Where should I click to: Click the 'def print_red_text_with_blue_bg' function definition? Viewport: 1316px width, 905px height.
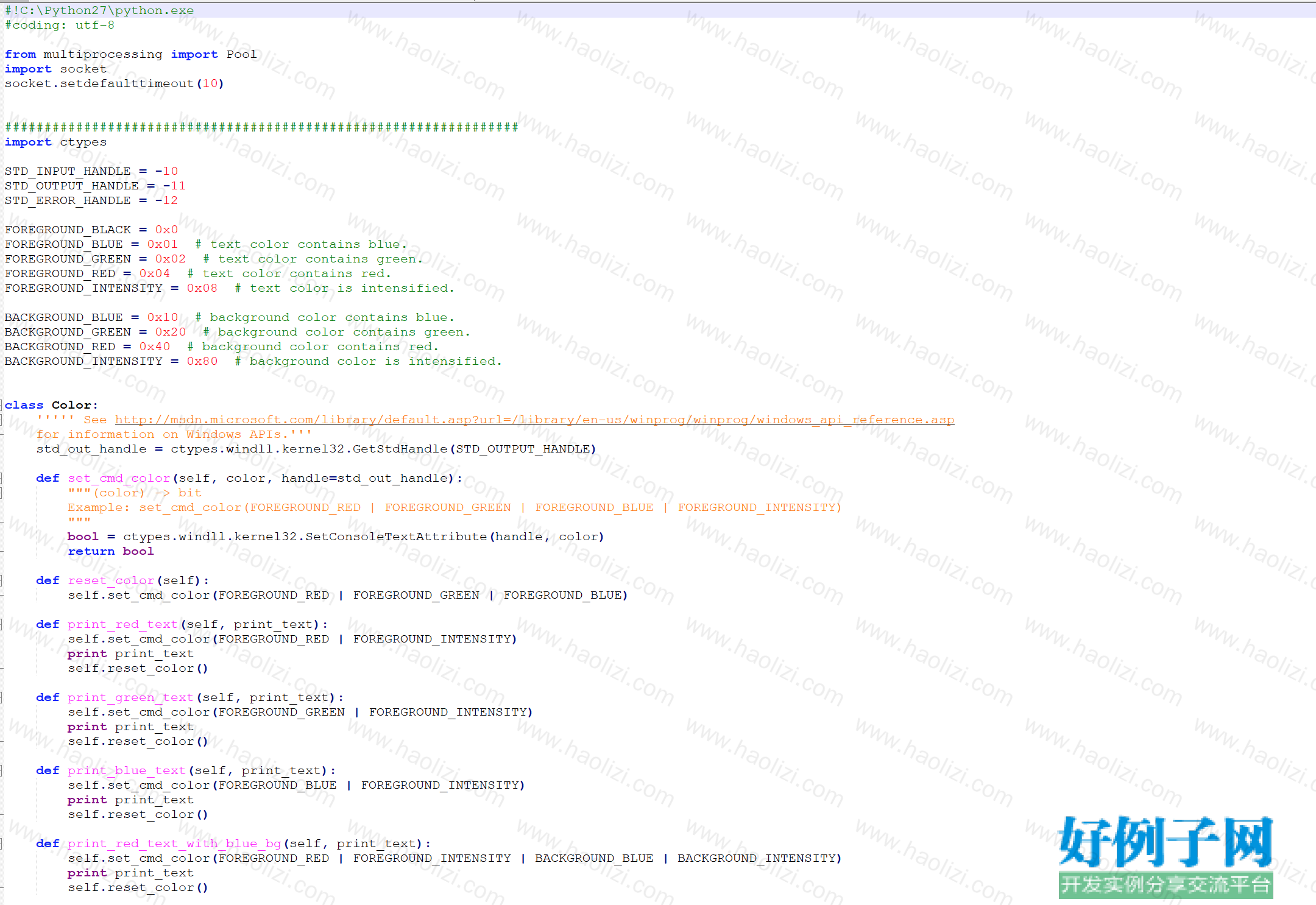tap(233, 843)
